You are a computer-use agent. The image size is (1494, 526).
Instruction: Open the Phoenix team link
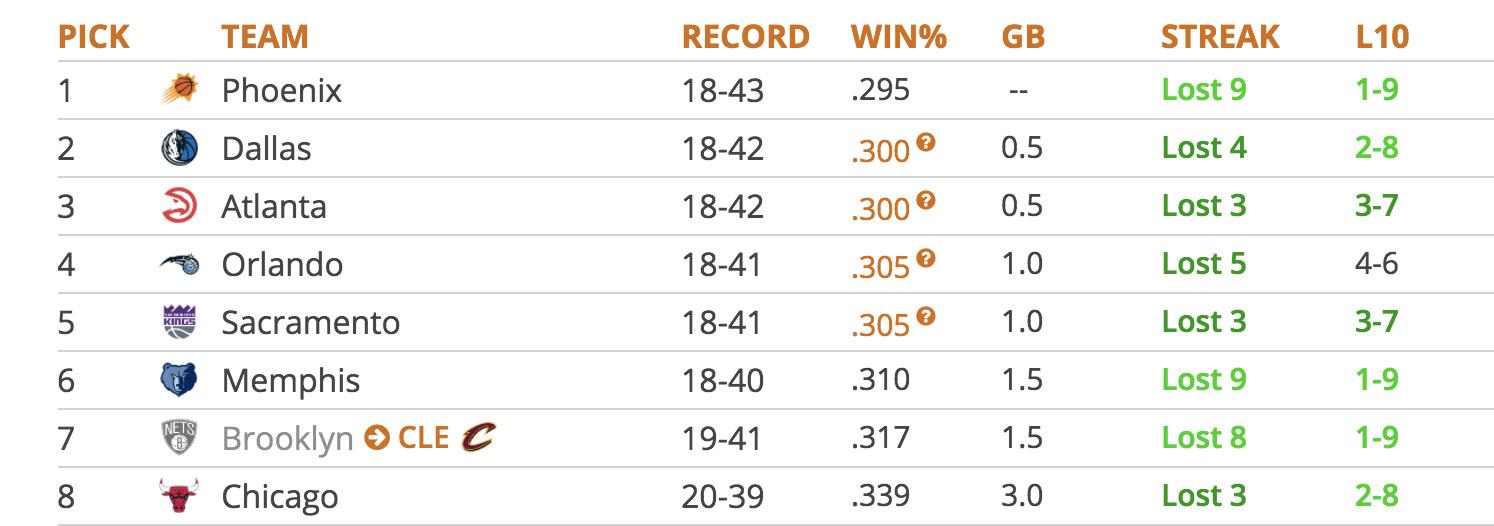(x=281, y=91)
